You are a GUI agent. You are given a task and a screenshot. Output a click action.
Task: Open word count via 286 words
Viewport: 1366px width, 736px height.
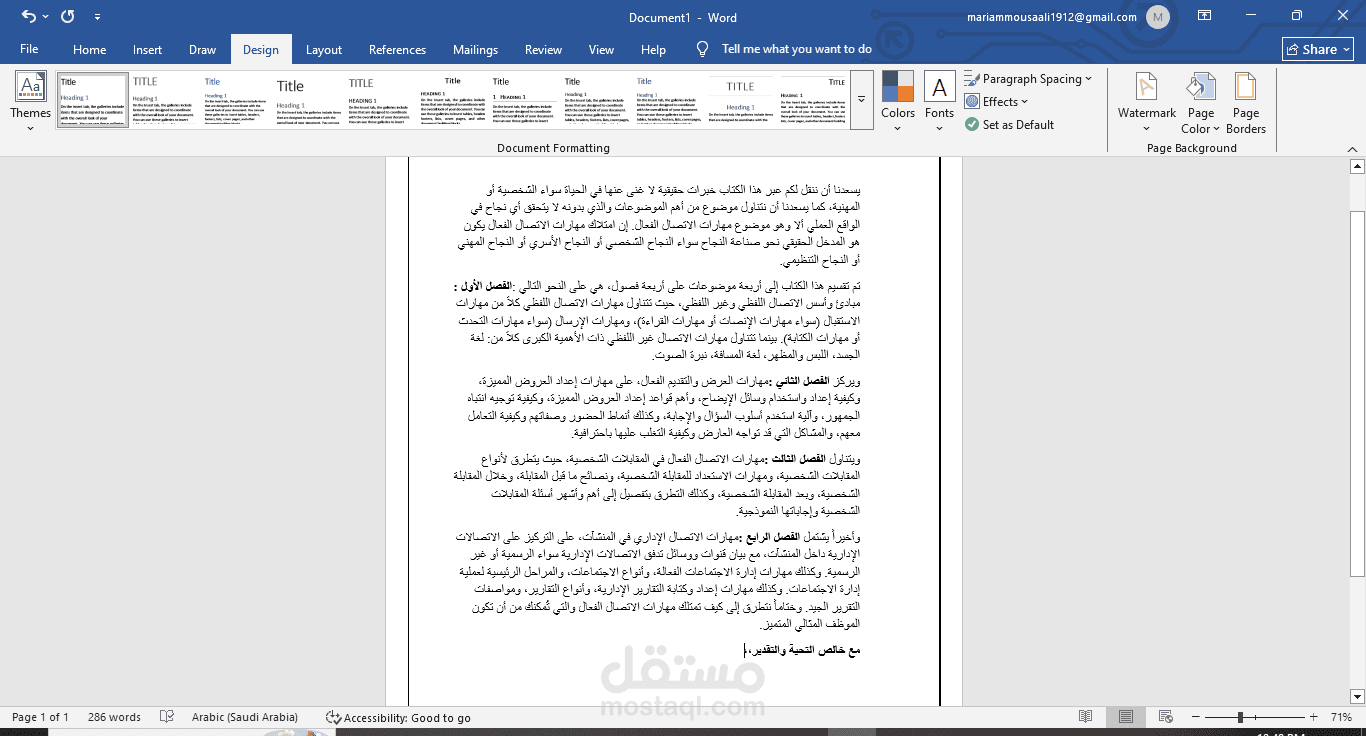click(114, 716)
